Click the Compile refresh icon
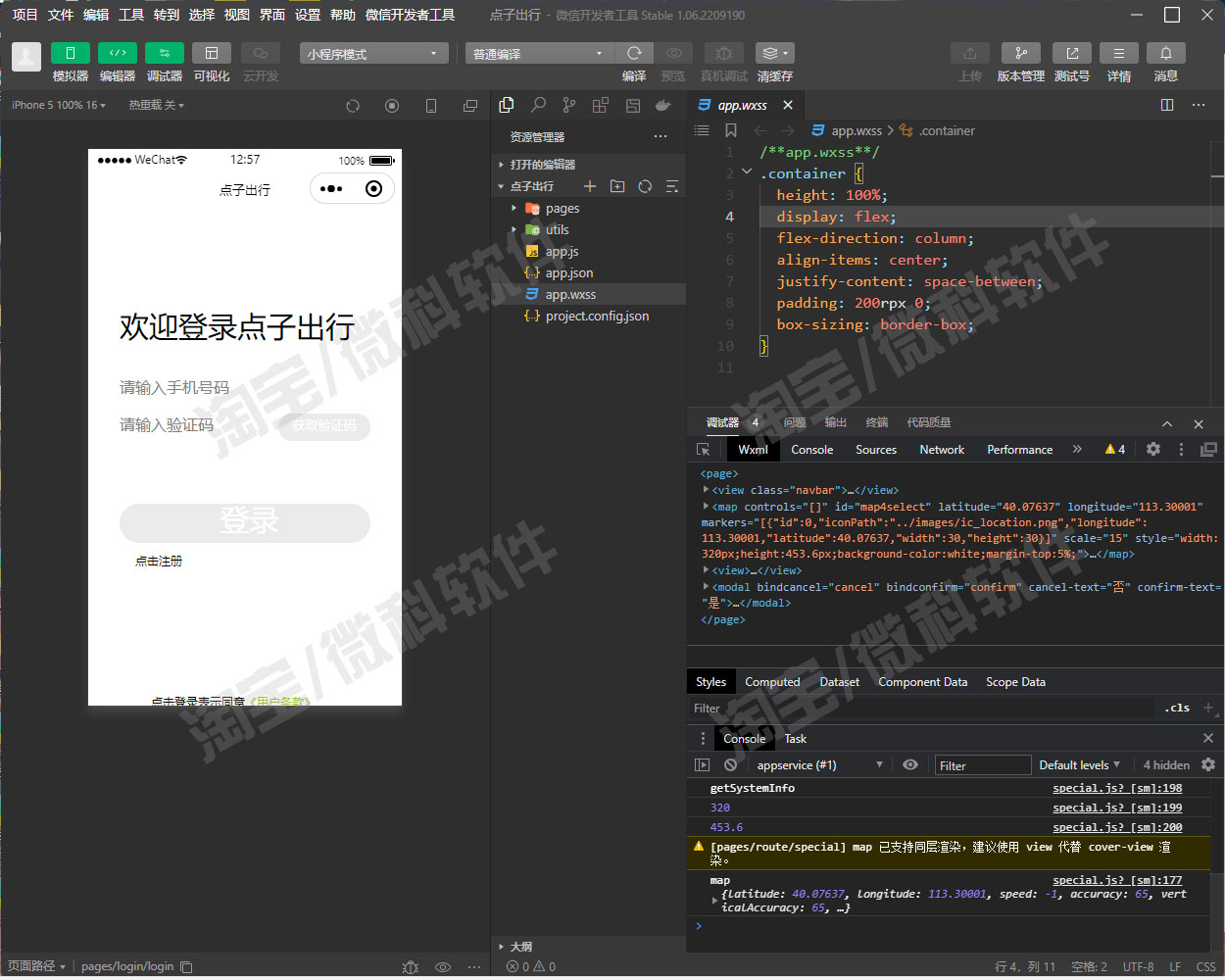Screen dimensions: 1225x980 click(x=634, y=53)
